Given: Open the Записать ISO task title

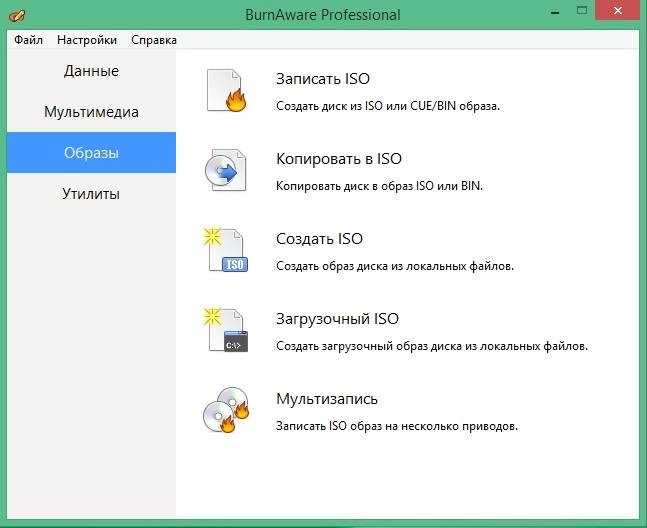Looking at the screenshot, I should click(x=323, y=79).
